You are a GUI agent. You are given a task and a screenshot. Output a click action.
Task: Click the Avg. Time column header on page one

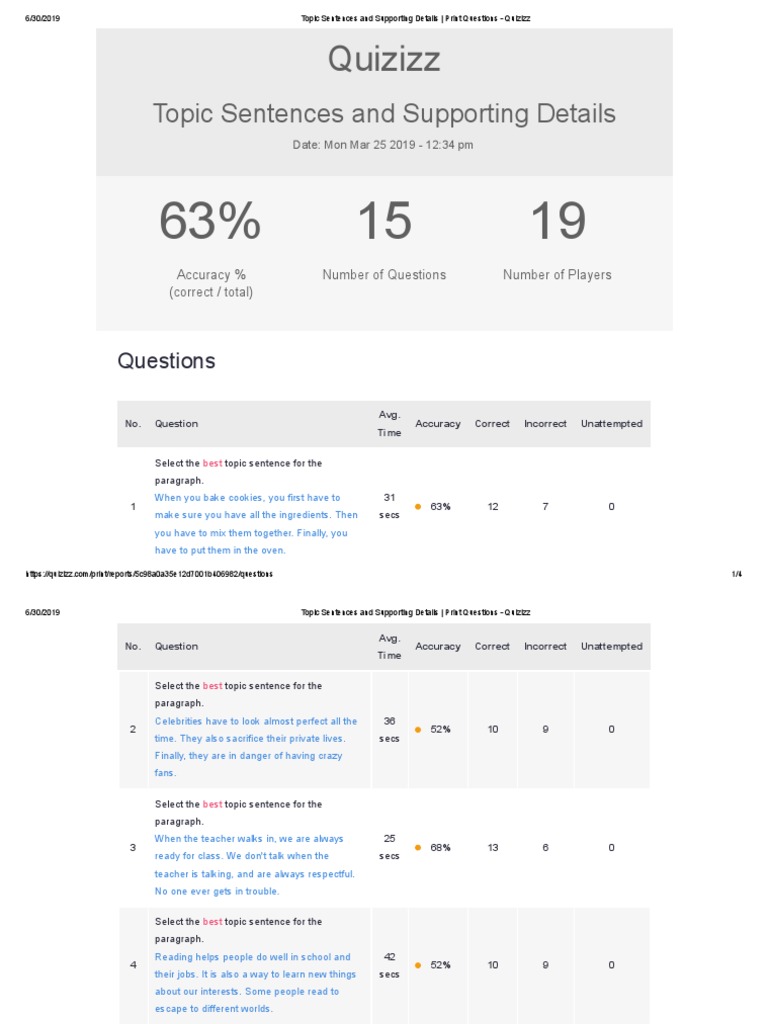pos(390,424)
